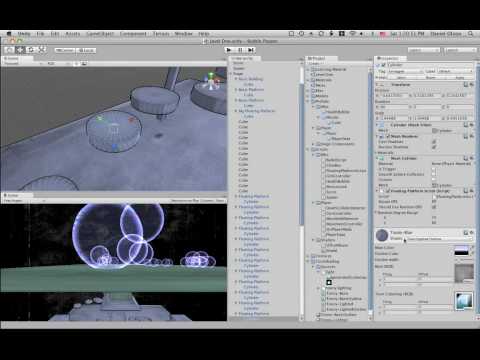
Task: Toggle the Local orientation button
Action: [x=86, y=50]
